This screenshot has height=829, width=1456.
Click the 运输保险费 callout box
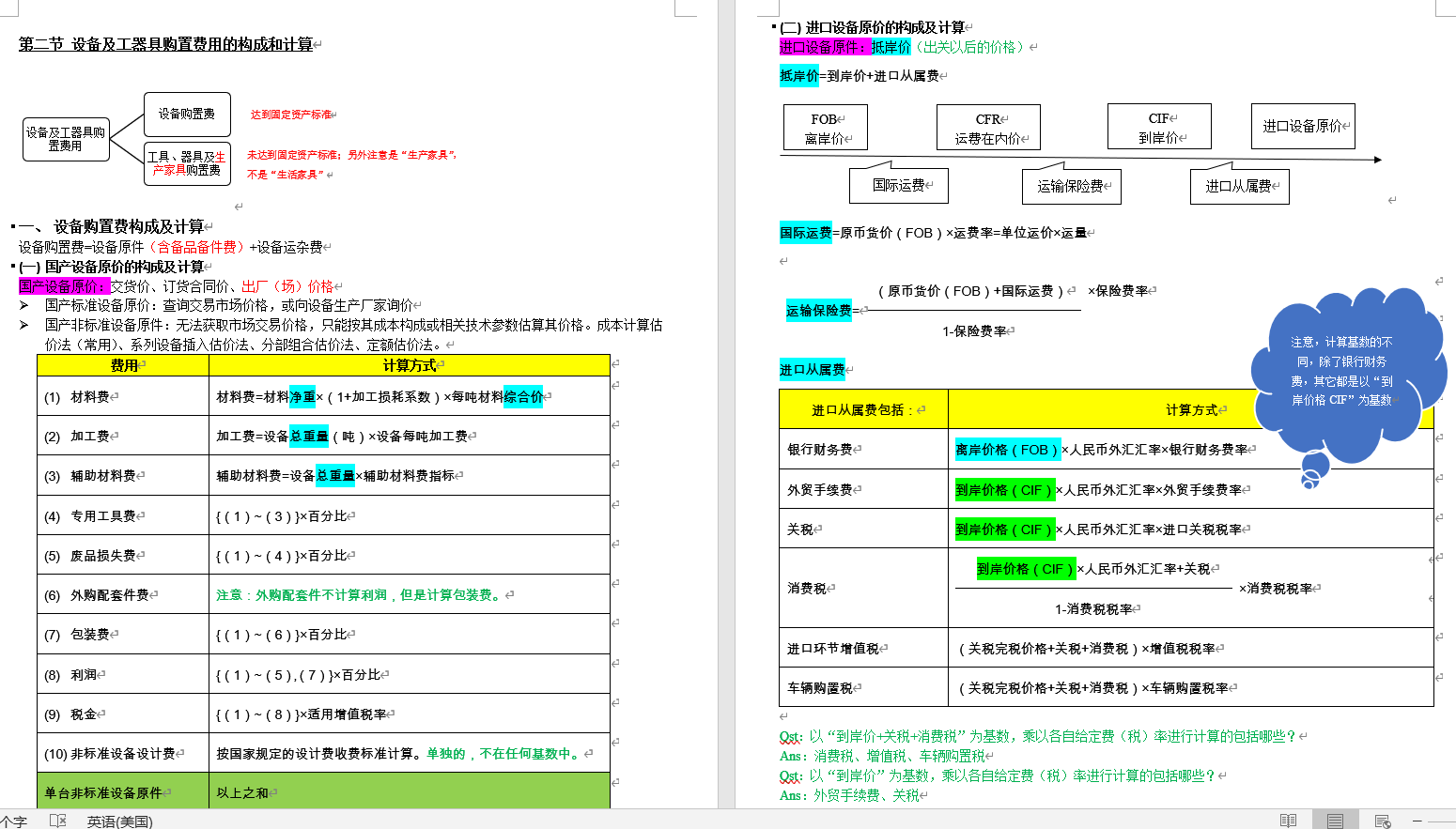[x=1072, y=186]
